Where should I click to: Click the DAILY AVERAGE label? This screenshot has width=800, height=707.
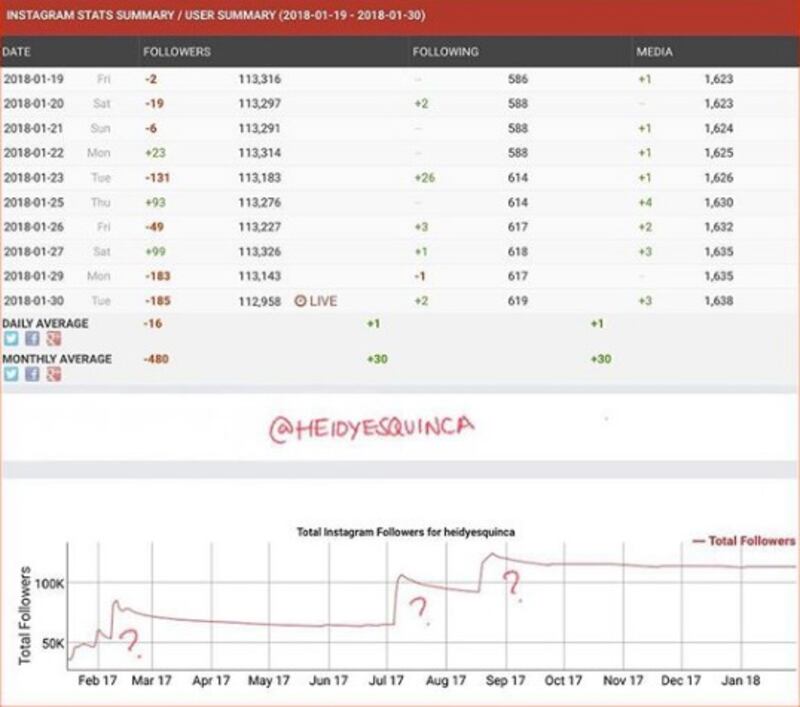click(45, 323)
